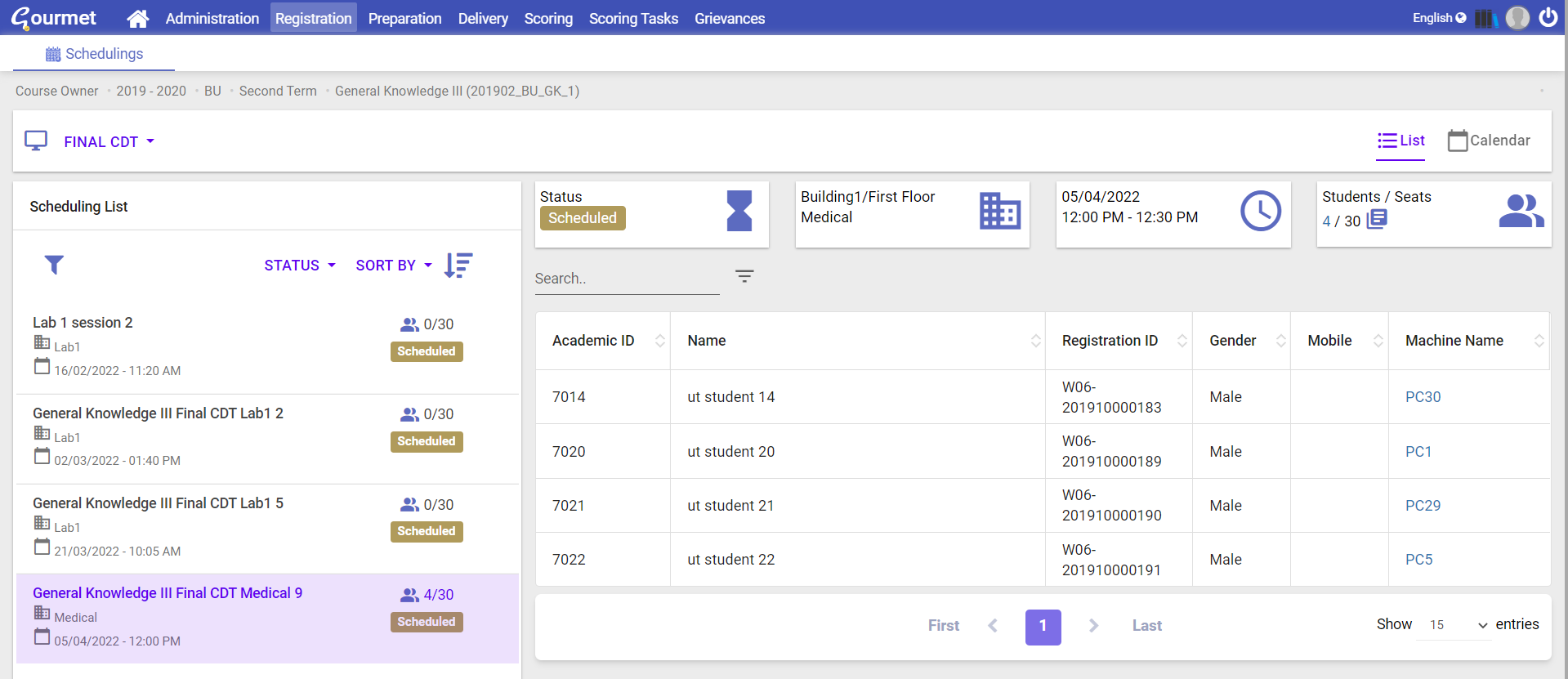This screenshot has height=679, width=1568.
Task: Open the SORT BY dropdown
Action: click(x=394, y=266)
